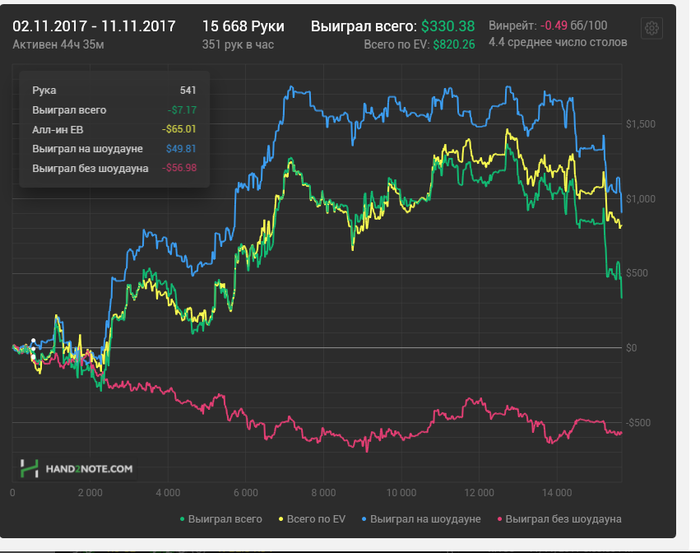Click the "$1,000" y-axis label
The width and height of the screenshot is (700, 553).
641,199
